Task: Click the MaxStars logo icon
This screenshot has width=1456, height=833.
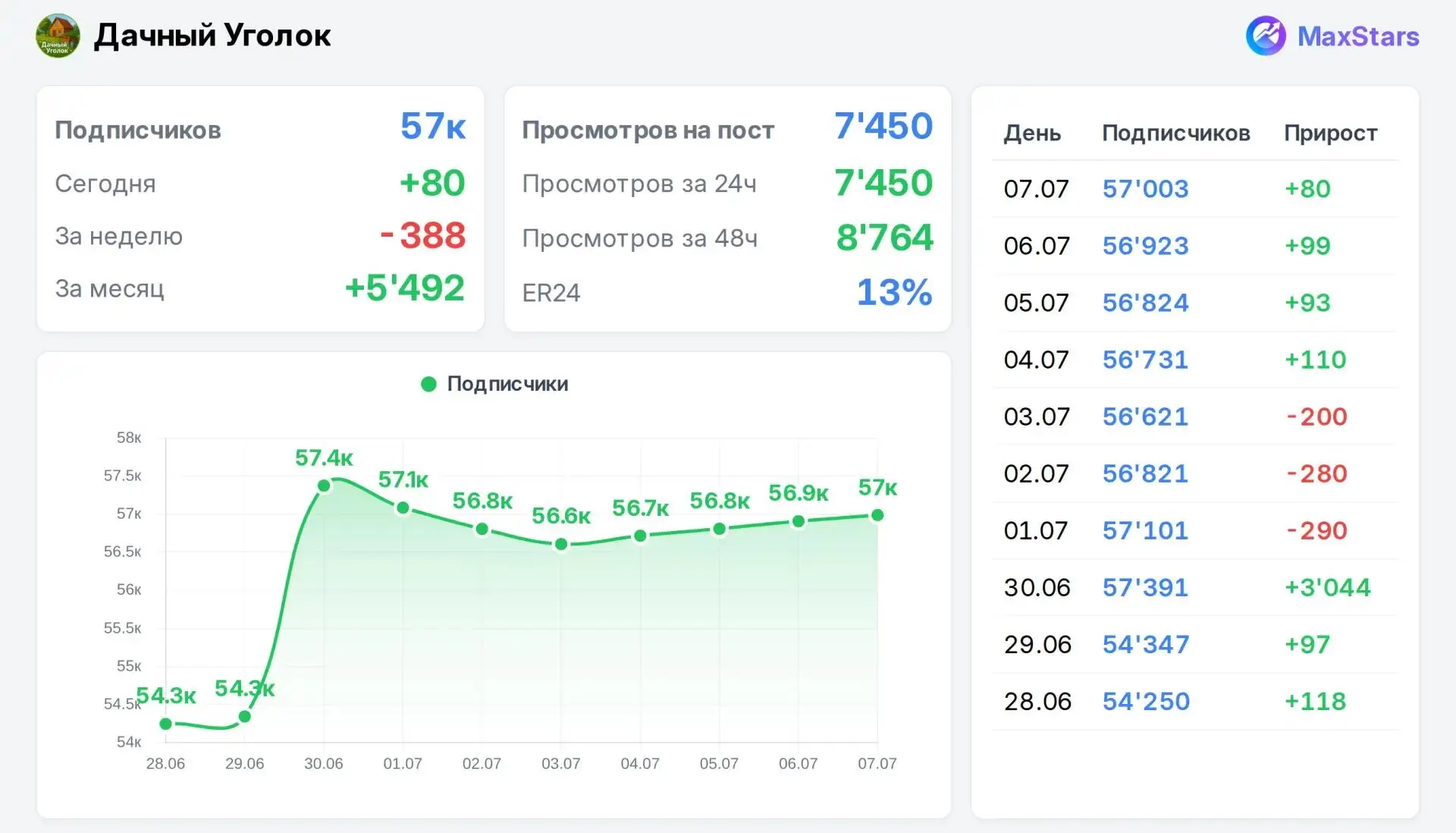Action: pos(1266,36)
